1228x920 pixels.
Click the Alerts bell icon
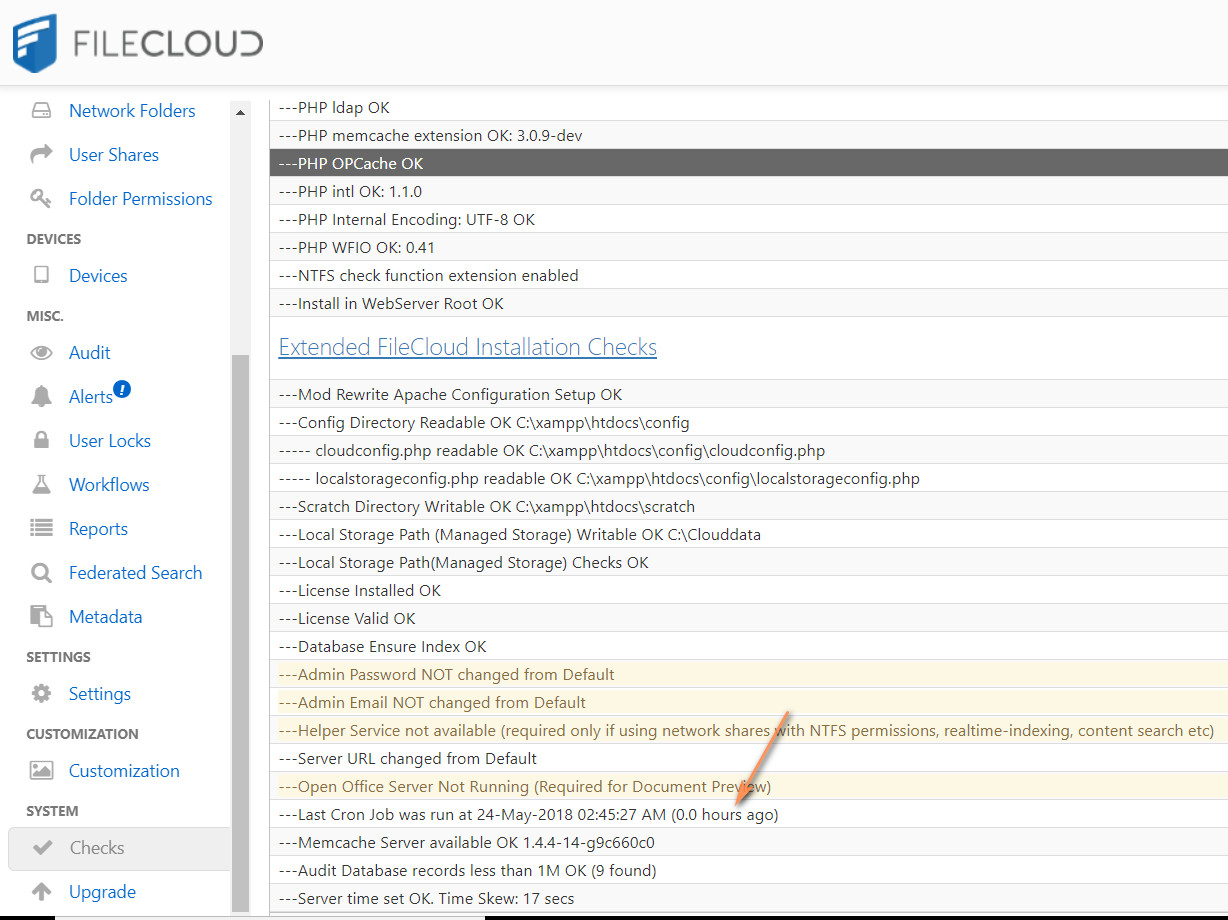pos(41,397)
